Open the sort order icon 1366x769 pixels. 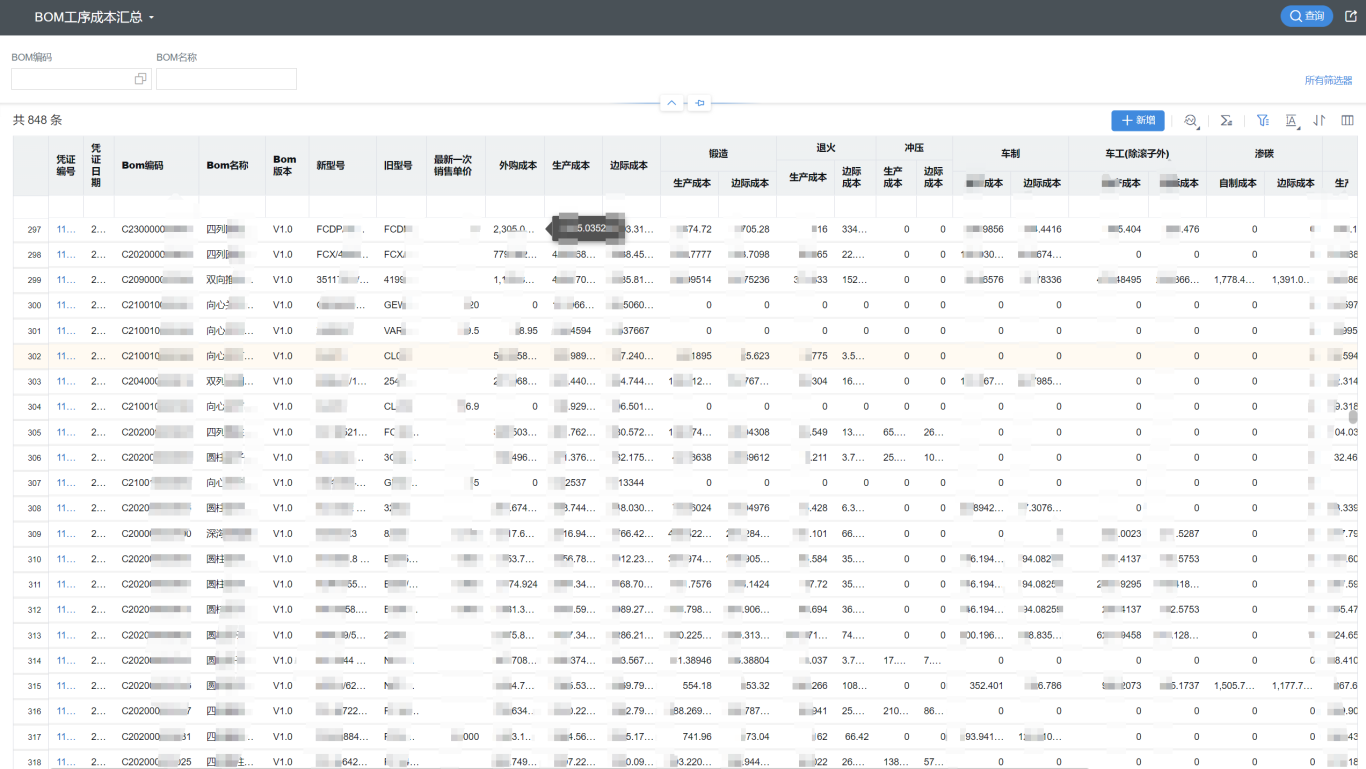point(1319,120)
